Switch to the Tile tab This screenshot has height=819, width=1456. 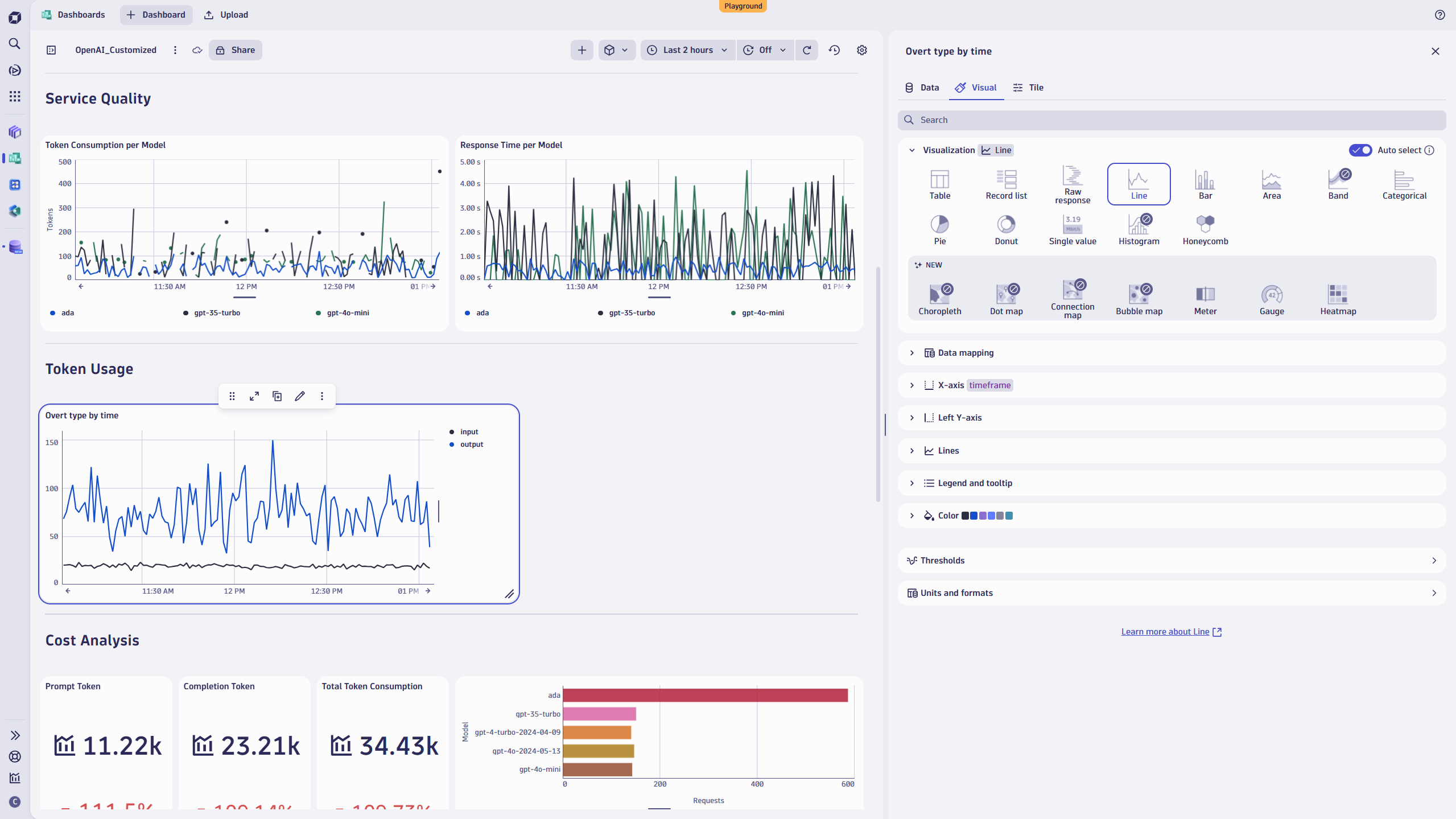[x=1028, y=88]
